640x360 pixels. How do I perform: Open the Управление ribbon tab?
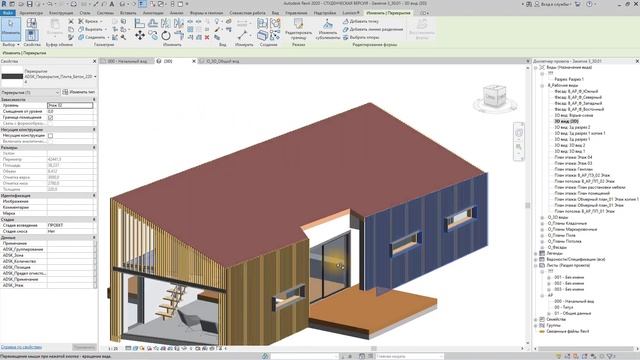coord(296,13)
